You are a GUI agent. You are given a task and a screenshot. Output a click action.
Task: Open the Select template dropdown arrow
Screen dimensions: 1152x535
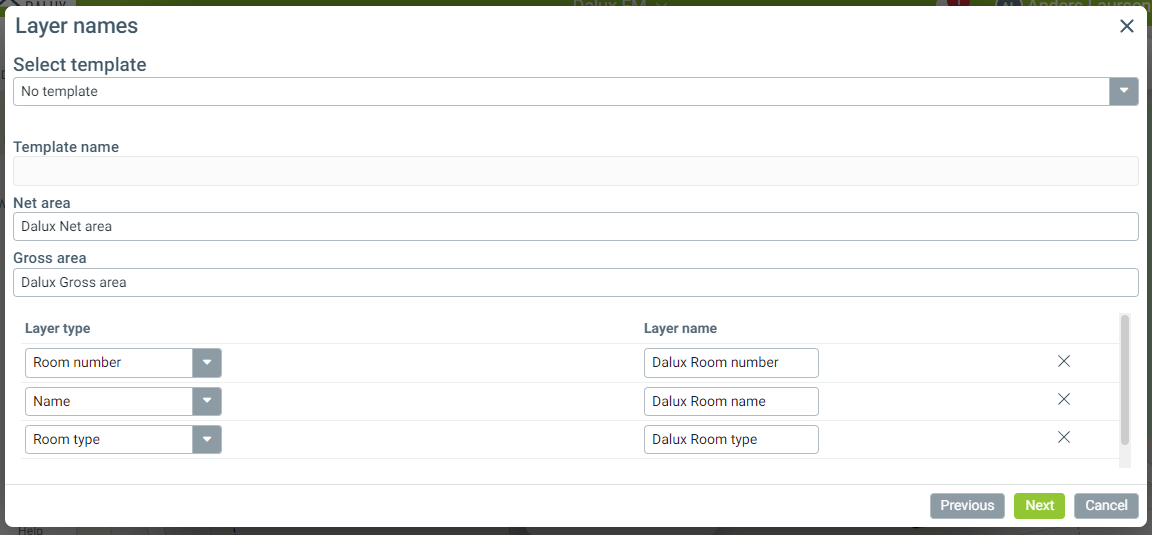click(x=1124, y=91)
